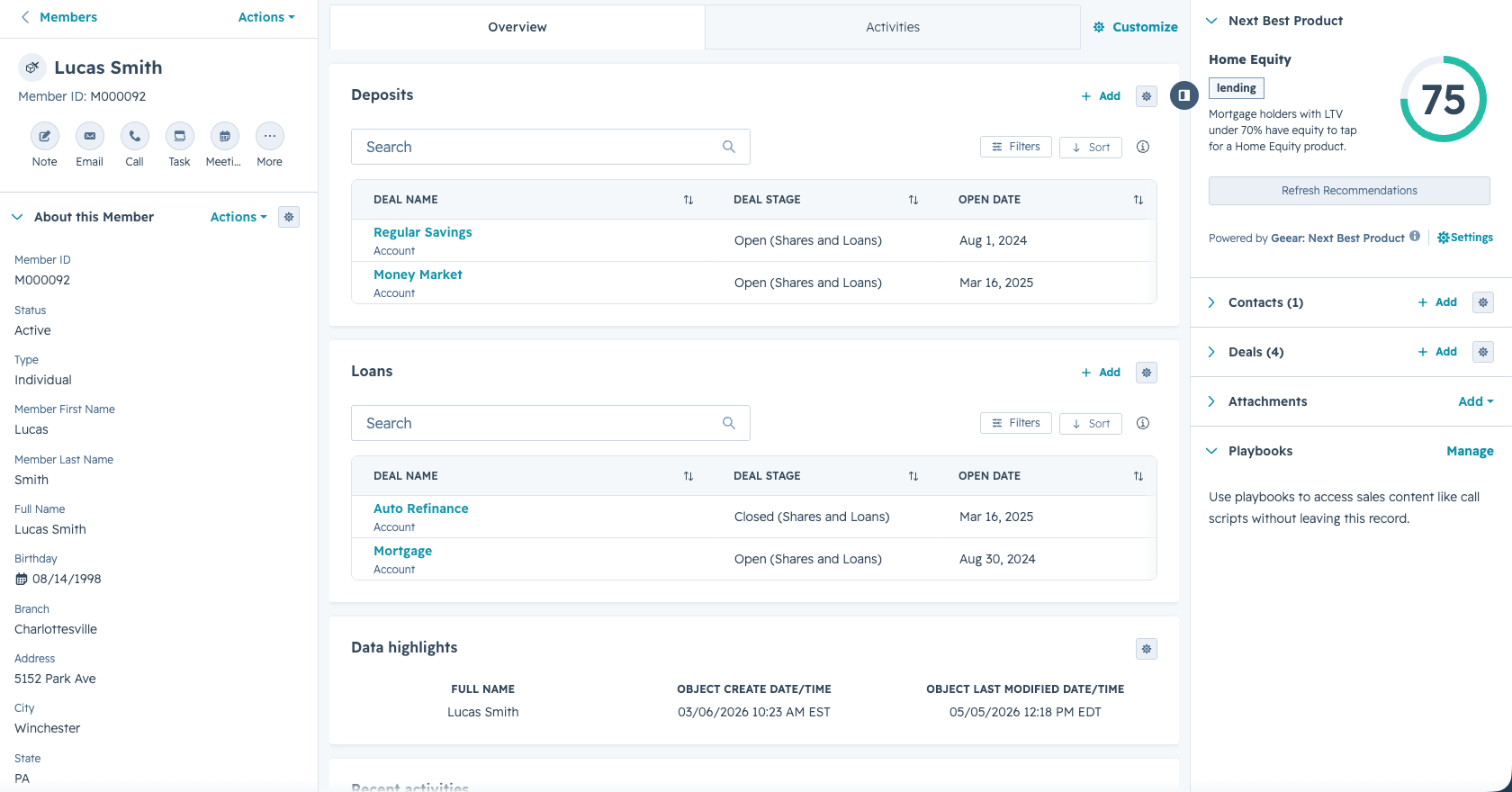Collapse the Next Best Product section

pos(1211,21)
